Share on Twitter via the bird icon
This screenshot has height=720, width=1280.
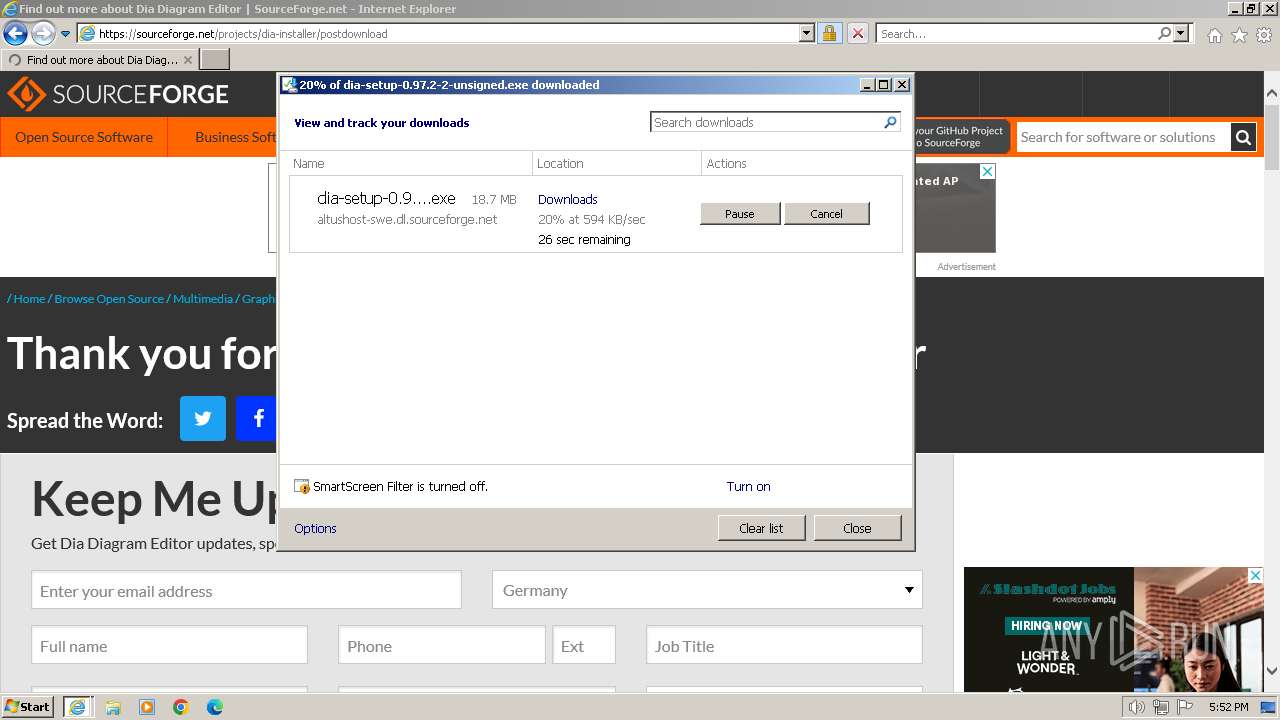pos(203,418)
